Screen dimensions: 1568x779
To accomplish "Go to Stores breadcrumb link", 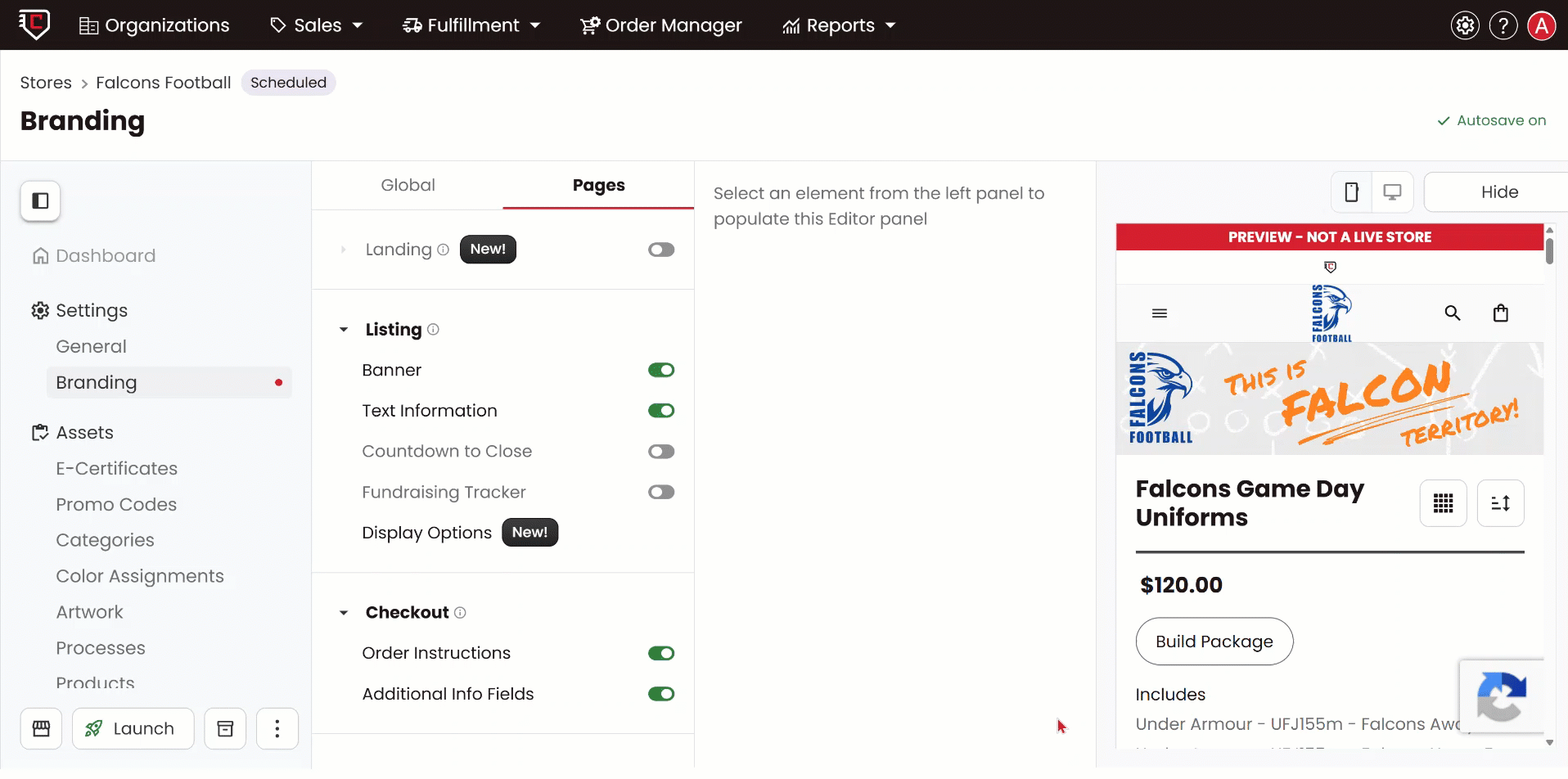I will point(46,83).
